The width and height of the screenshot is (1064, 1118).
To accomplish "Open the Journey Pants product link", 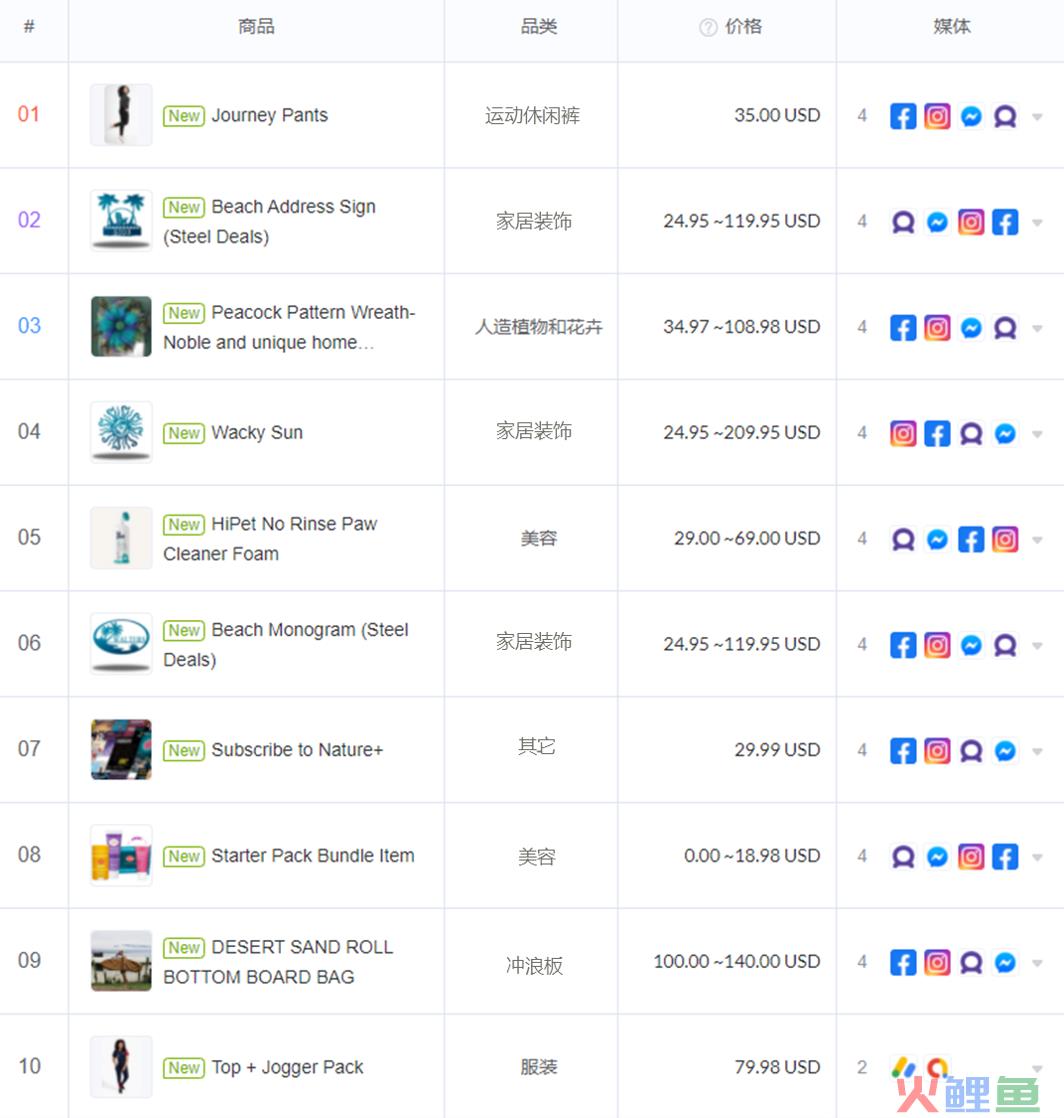I will [270, 116].
